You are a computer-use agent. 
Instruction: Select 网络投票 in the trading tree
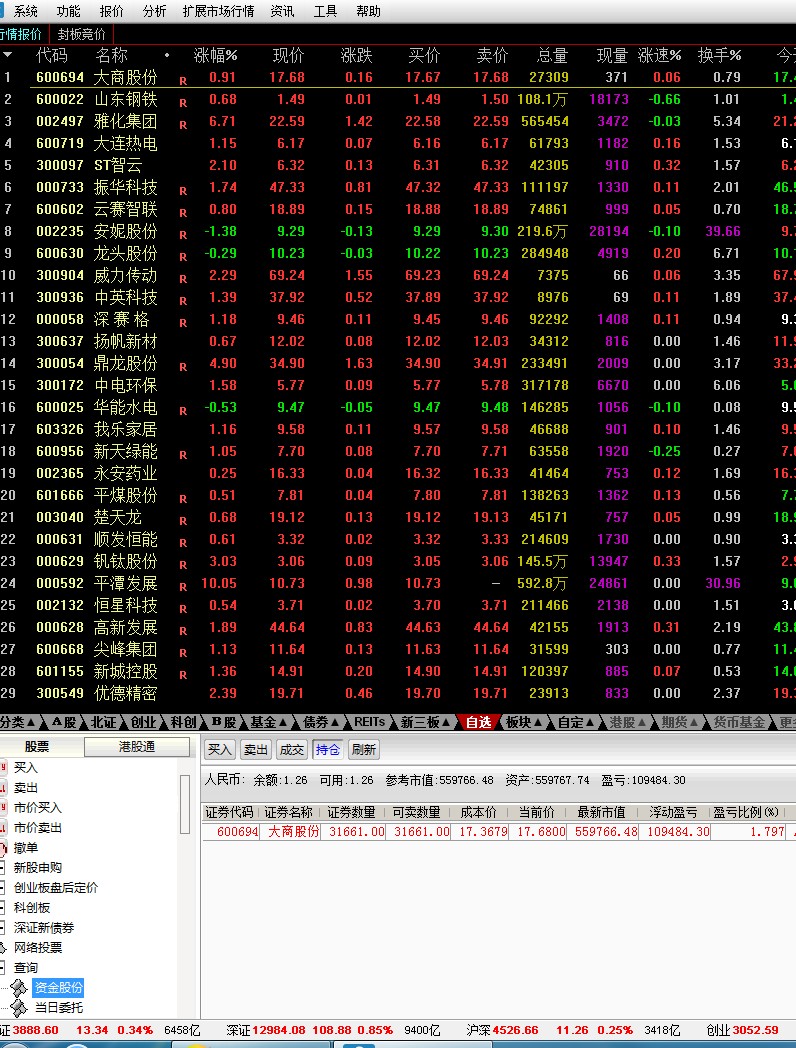37,948
